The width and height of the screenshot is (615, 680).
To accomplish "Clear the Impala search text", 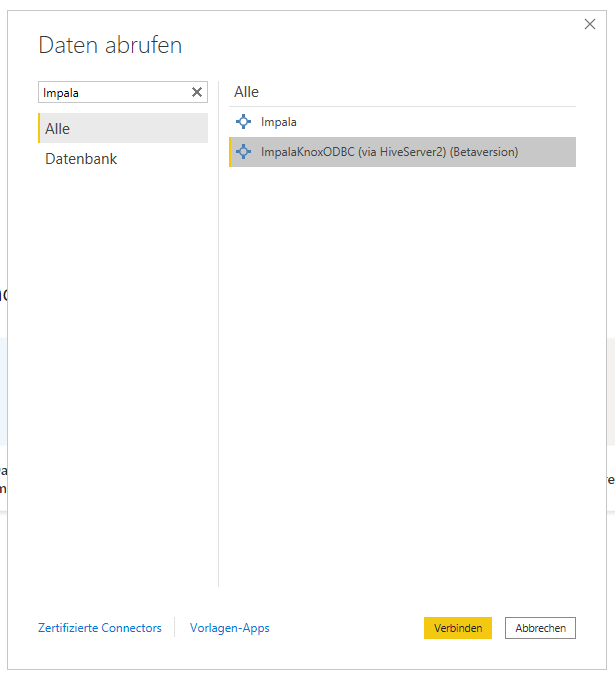I will point(197,92).
